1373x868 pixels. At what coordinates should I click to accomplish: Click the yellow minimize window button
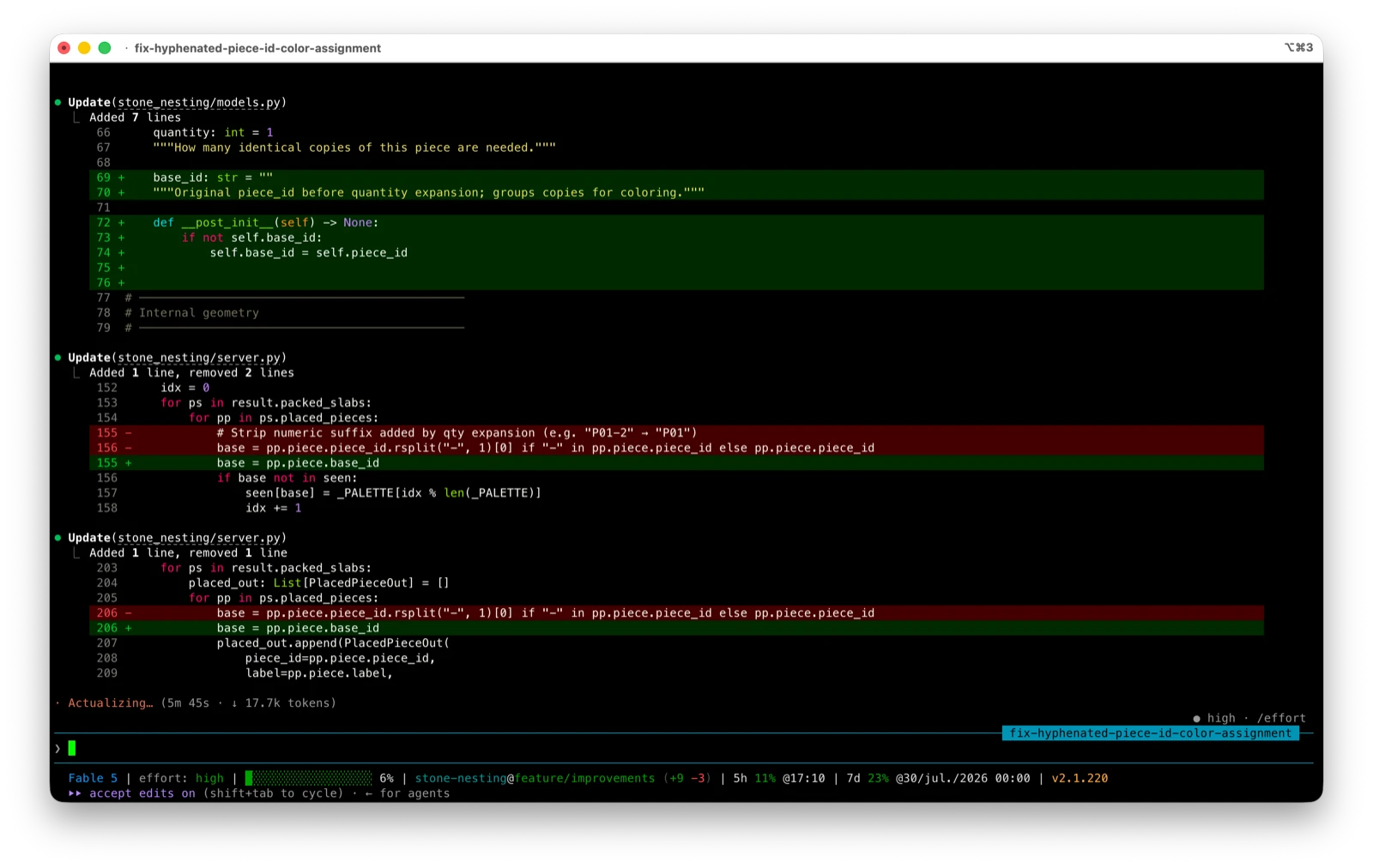[x=84, y=48]
